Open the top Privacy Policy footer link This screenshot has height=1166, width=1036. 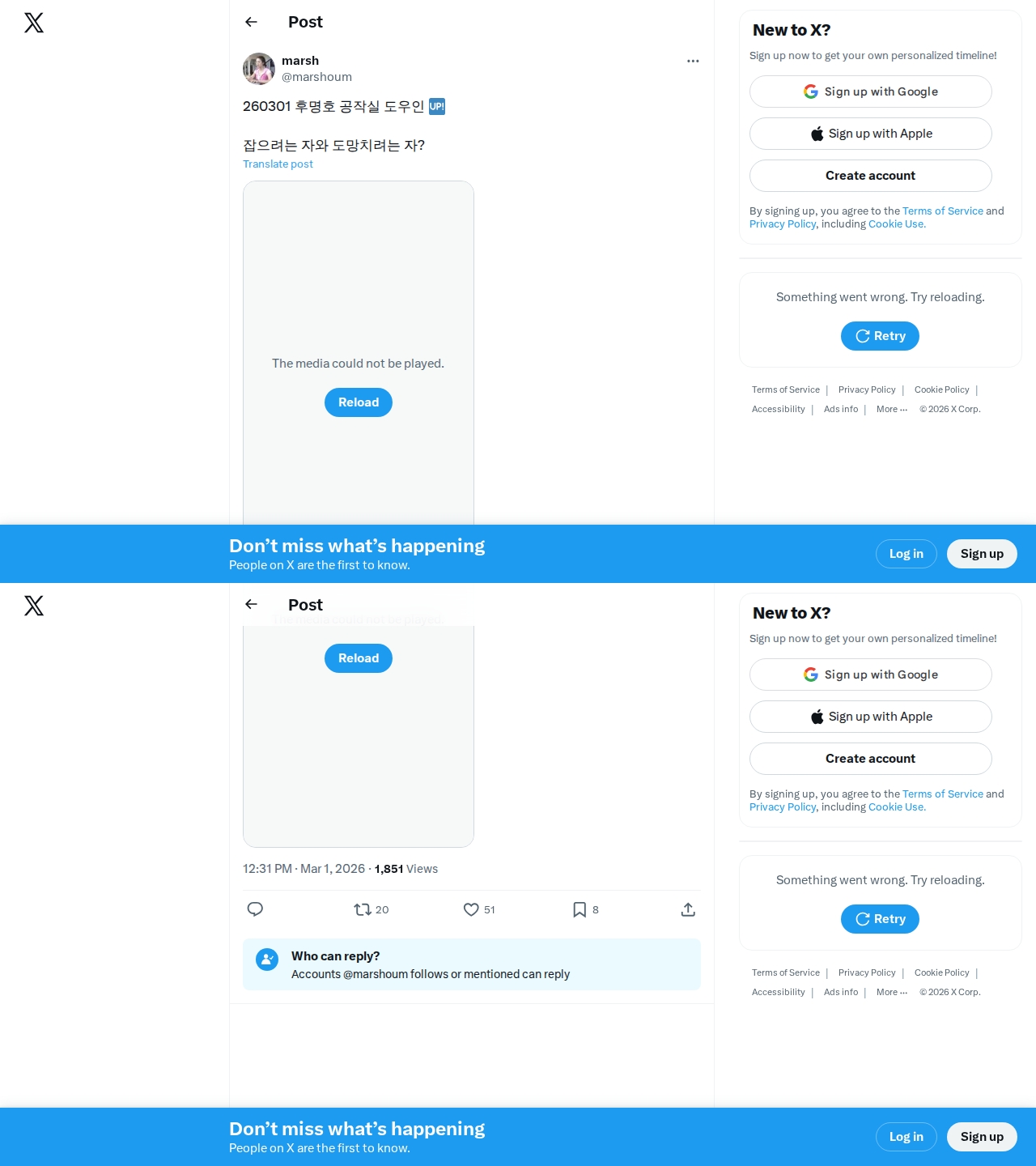pos(867,389)
